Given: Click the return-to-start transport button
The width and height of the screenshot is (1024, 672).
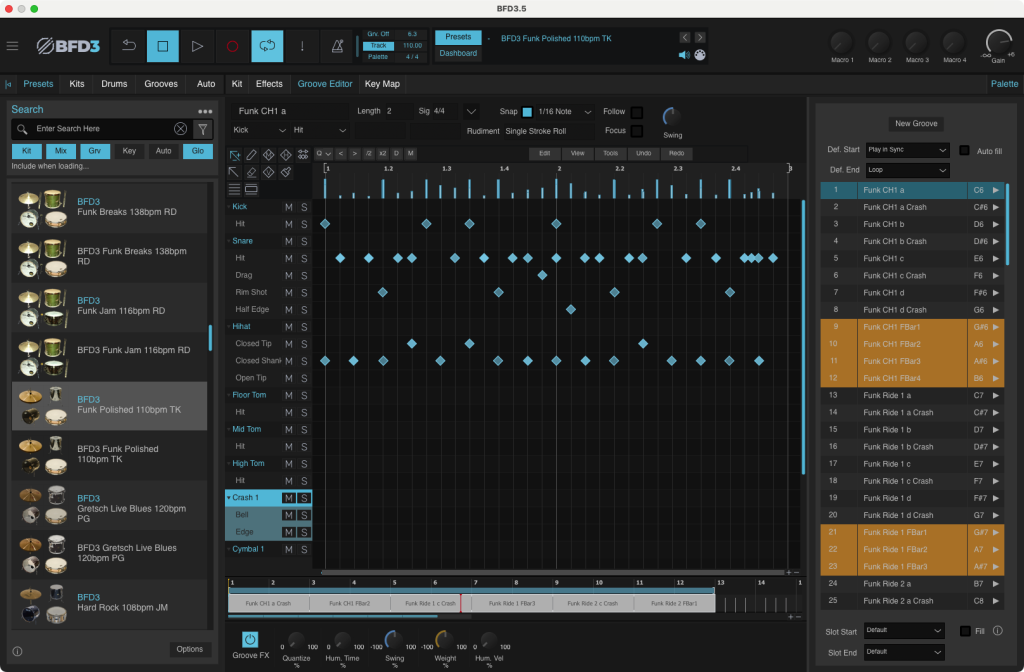Looking at the screenshot, I should pos(129,46).
